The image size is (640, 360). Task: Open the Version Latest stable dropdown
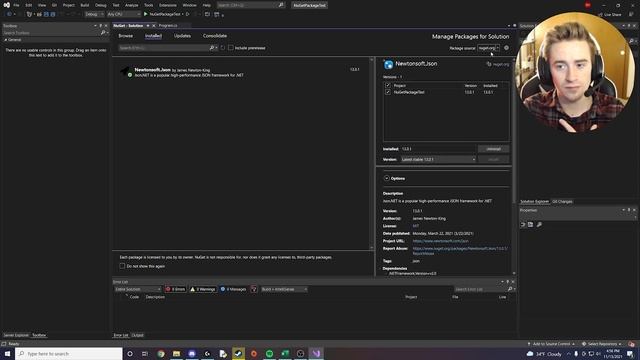(x=438, y=159)
